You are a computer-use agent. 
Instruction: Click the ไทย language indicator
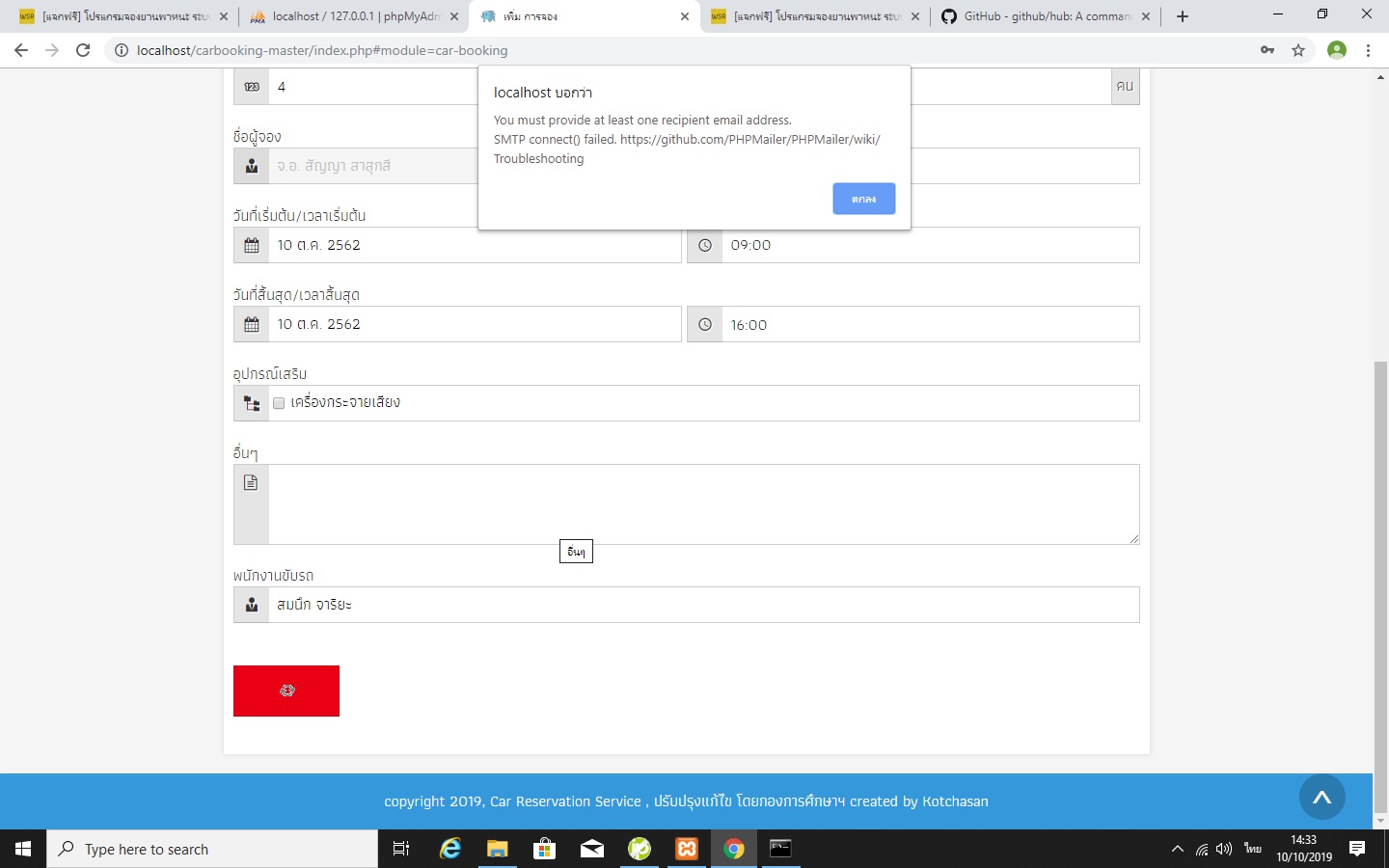[1252, 849]
